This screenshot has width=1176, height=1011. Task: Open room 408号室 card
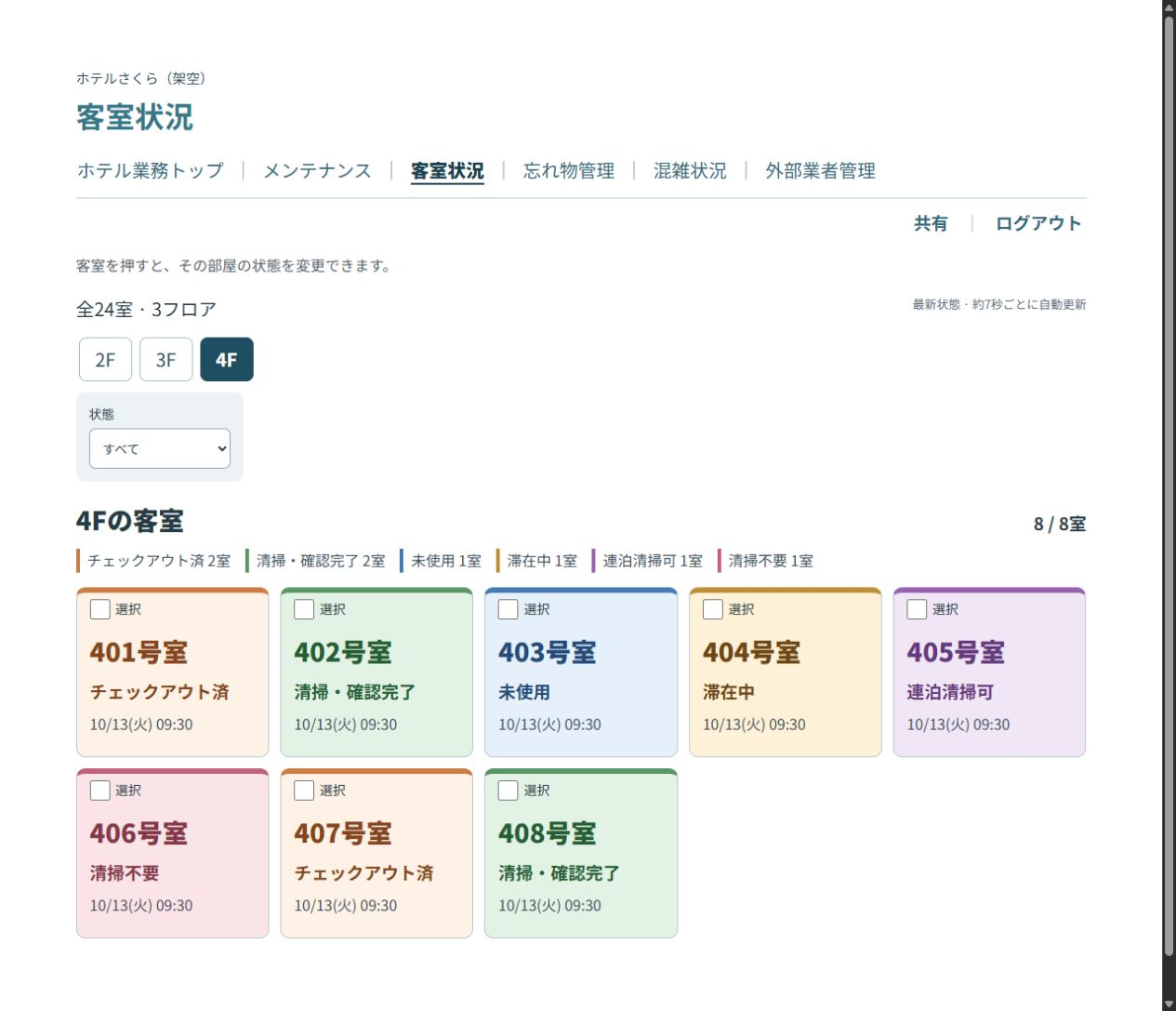[x=581, y=853]
